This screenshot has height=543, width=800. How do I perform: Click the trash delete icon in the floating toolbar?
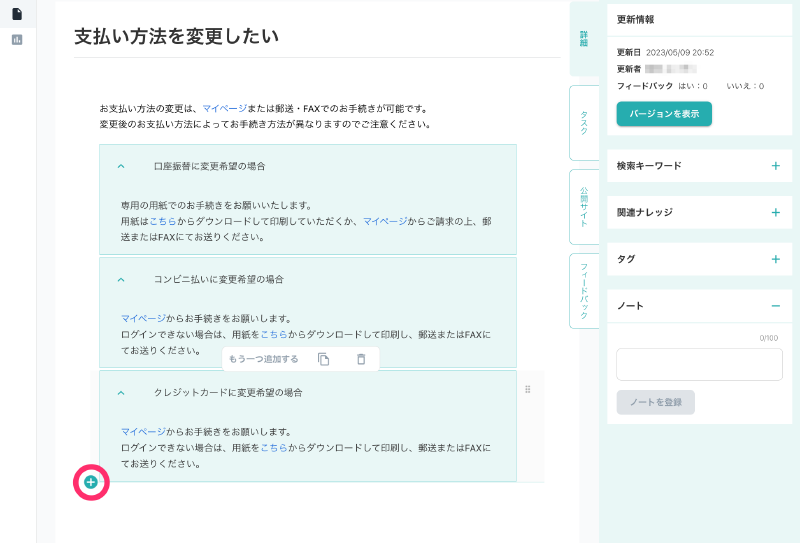pos(361,359)
